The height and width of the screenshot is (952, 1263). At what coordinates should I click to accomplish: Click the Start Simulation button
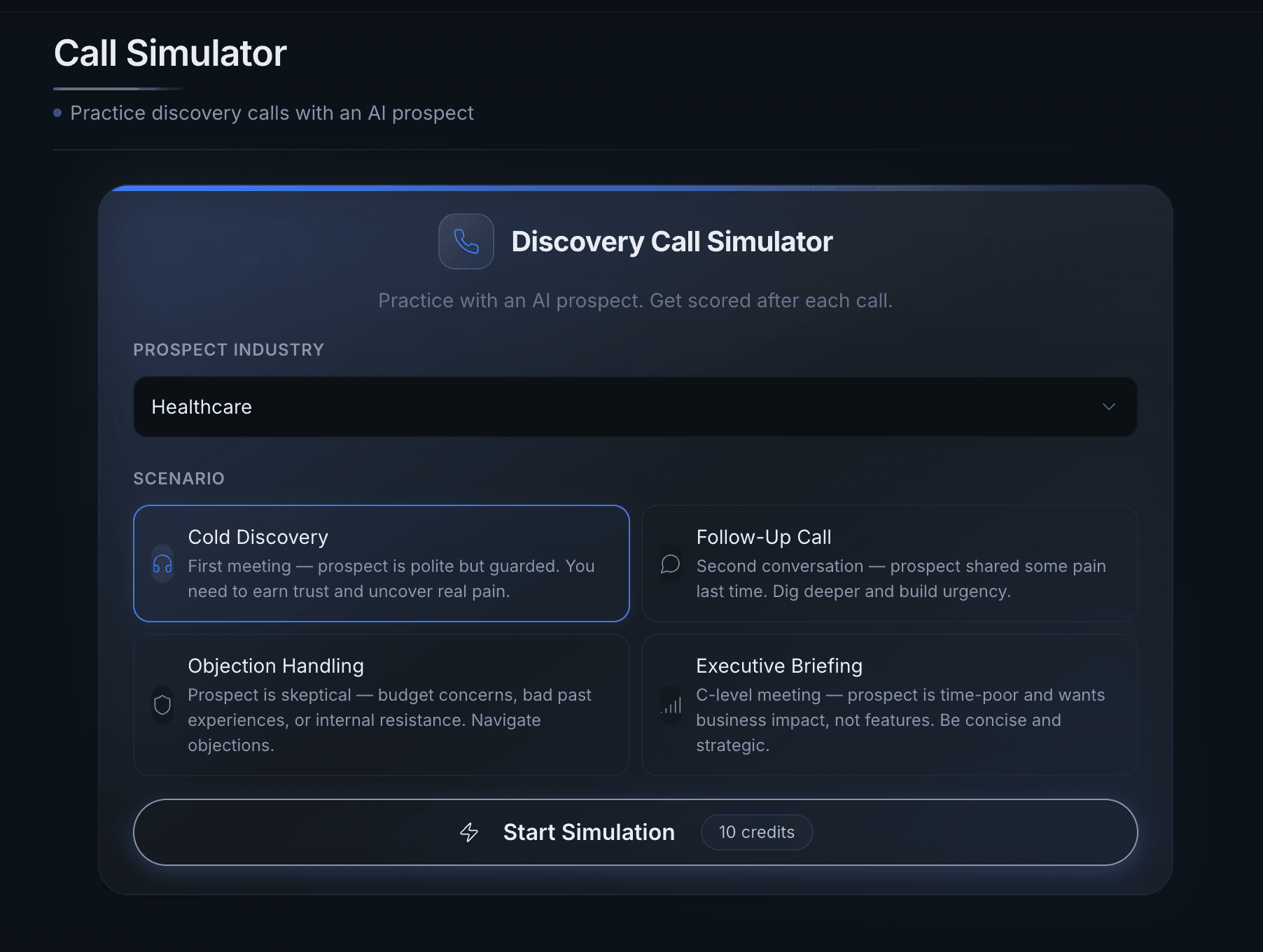588,832
